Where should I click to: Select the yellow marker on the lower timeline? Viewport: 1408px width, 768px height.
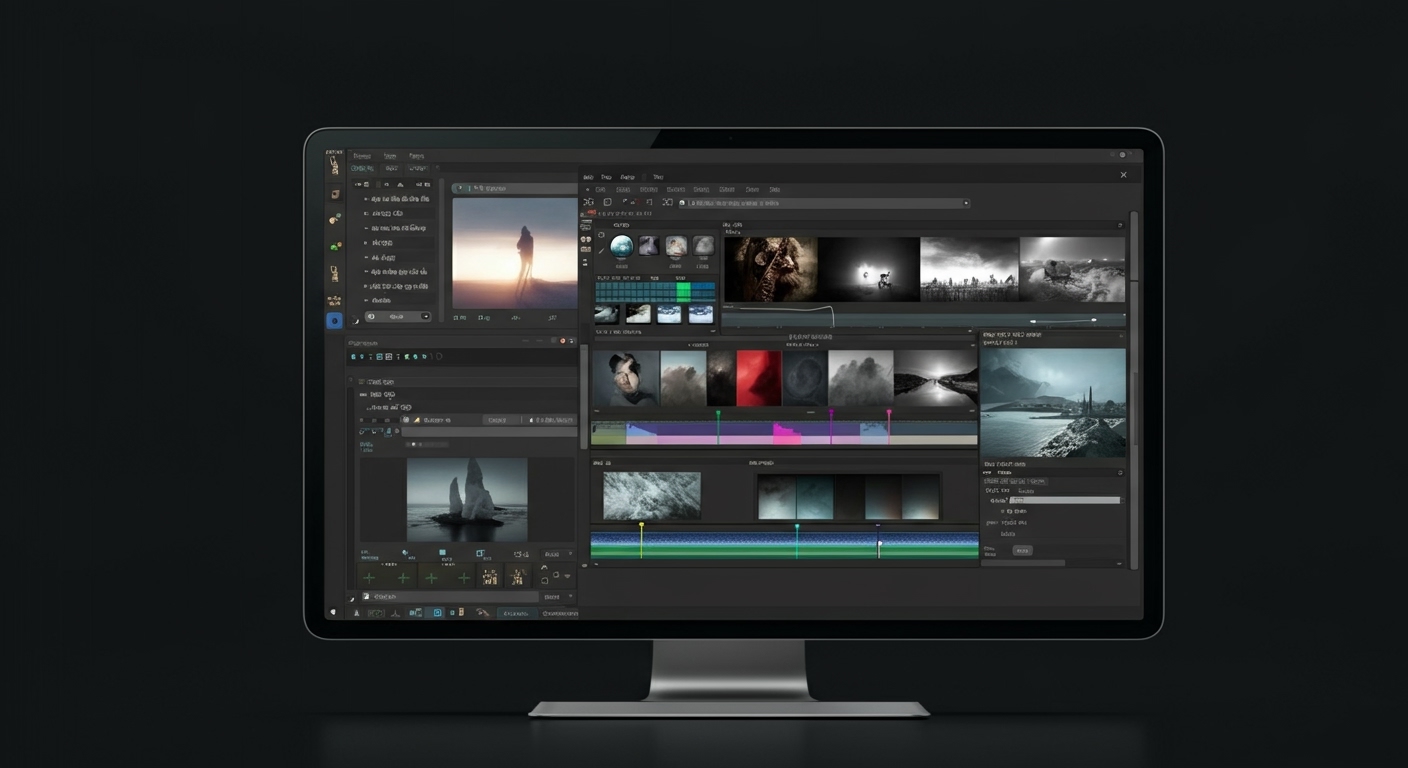coord(641,523)
